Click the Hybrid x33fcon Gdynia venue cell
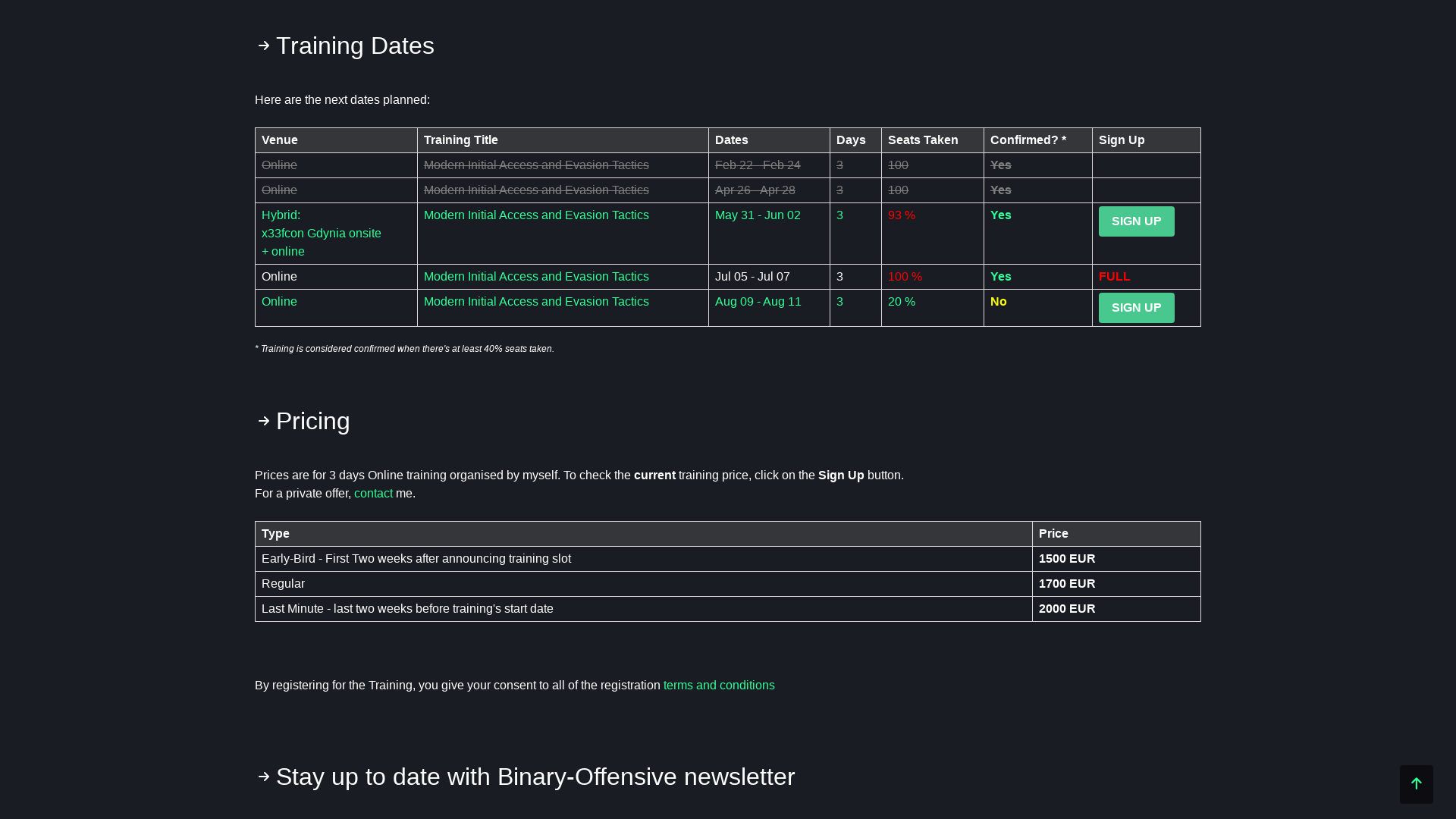The image size is (1456, 819). point(336,234)
